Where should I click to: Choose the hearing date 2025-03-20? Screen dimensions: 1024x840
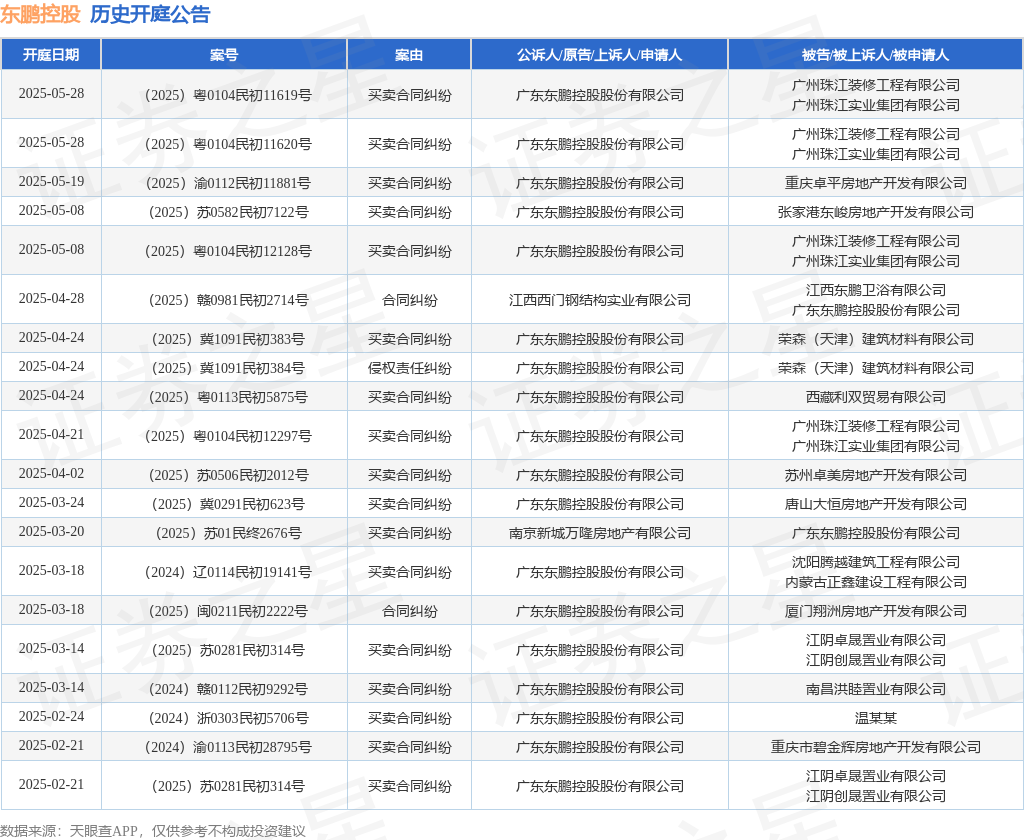click(x=51, y=531)
